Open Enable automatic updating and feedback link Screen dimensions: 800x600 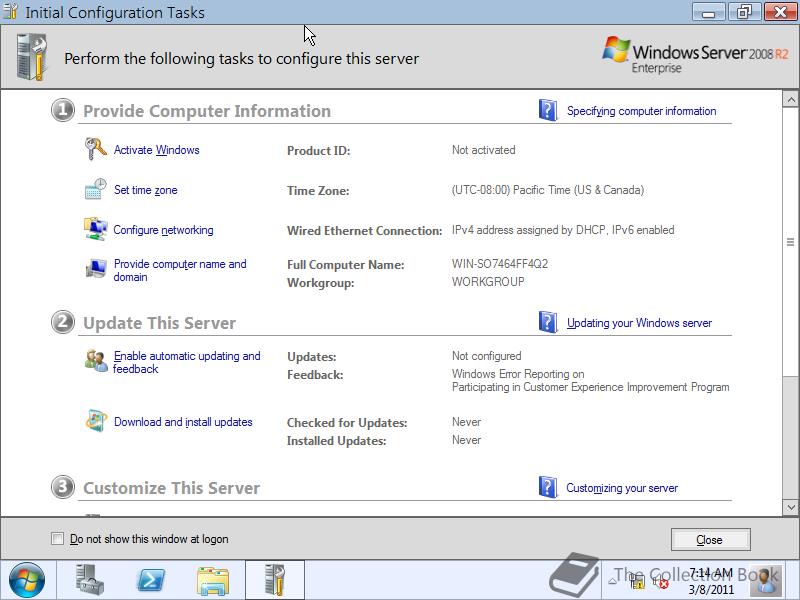[x=186, y=362]
